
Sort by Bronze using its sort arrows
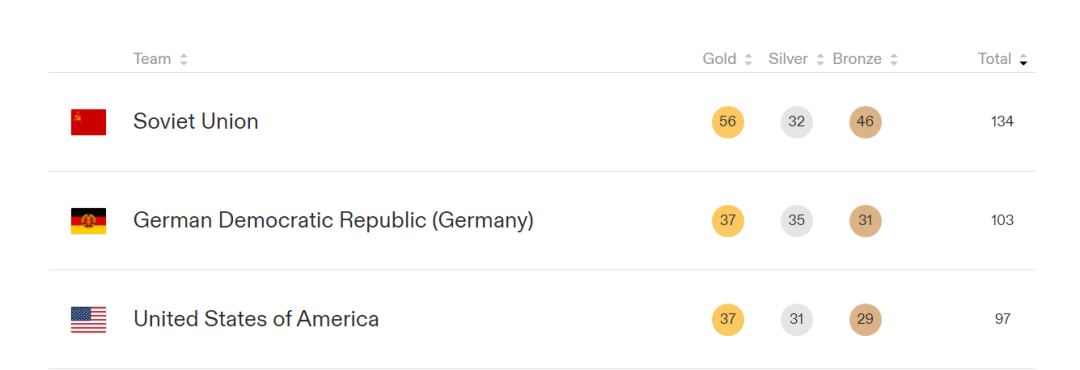[893, 59]
